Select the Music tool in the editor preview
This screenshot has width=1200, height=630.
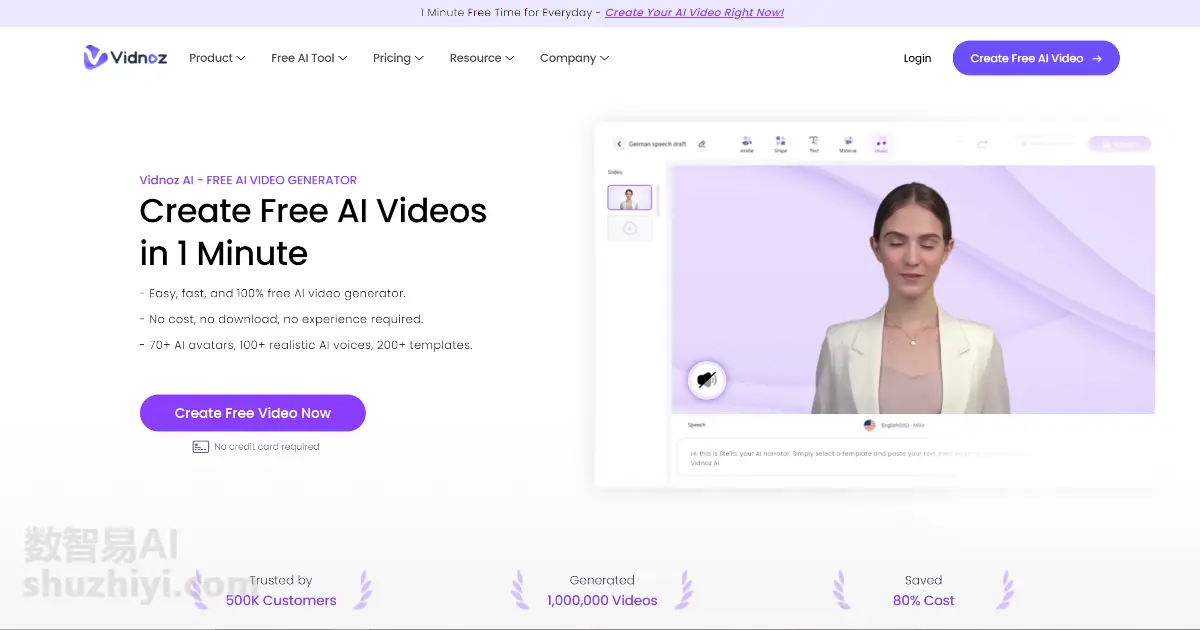881,144
